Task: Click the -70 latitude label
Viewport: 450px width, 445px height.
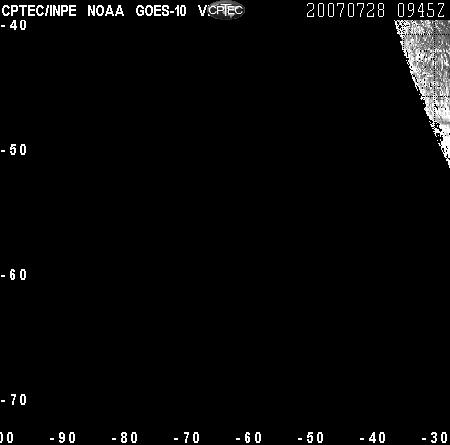Action: pos(14,400)
